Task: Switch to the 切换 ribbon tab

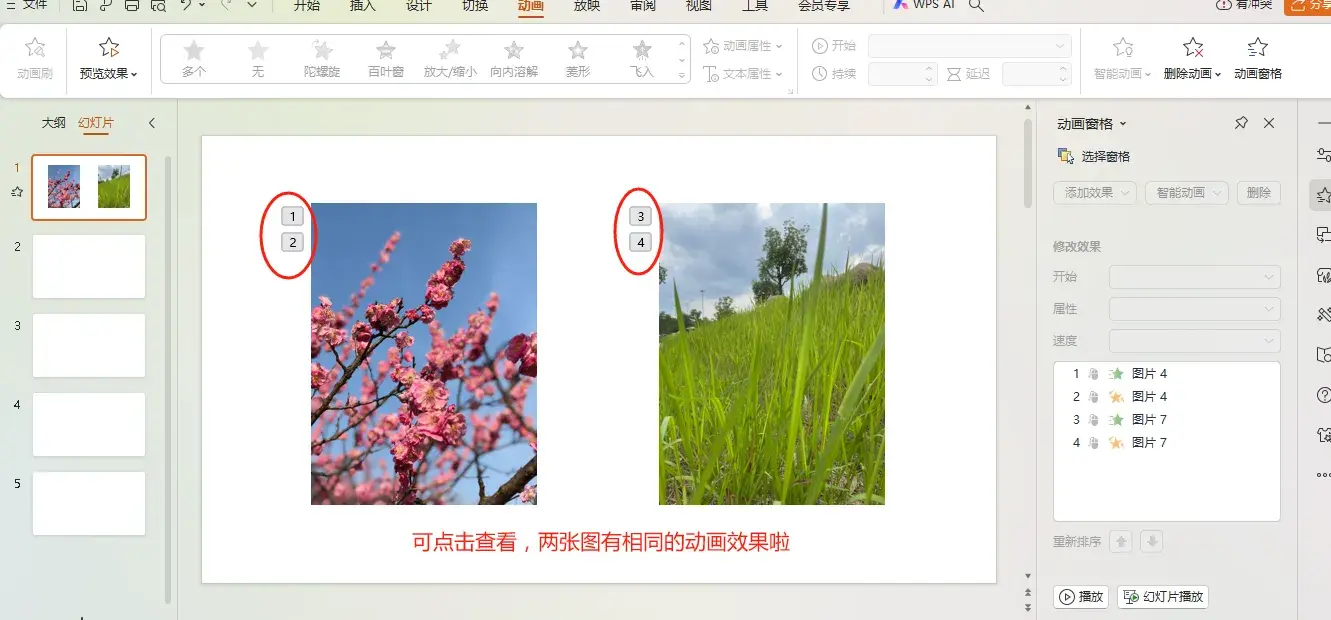Action: (474, 6)
